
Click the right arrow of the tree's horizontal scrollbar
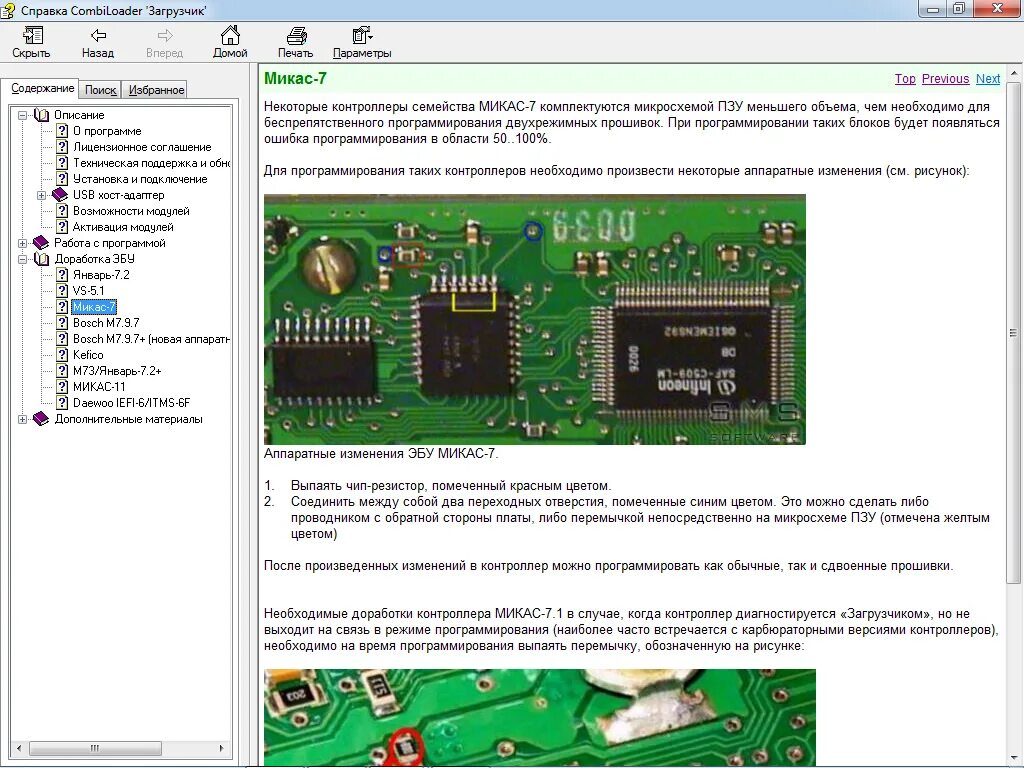pyautogui.click(x=222, y=748)
